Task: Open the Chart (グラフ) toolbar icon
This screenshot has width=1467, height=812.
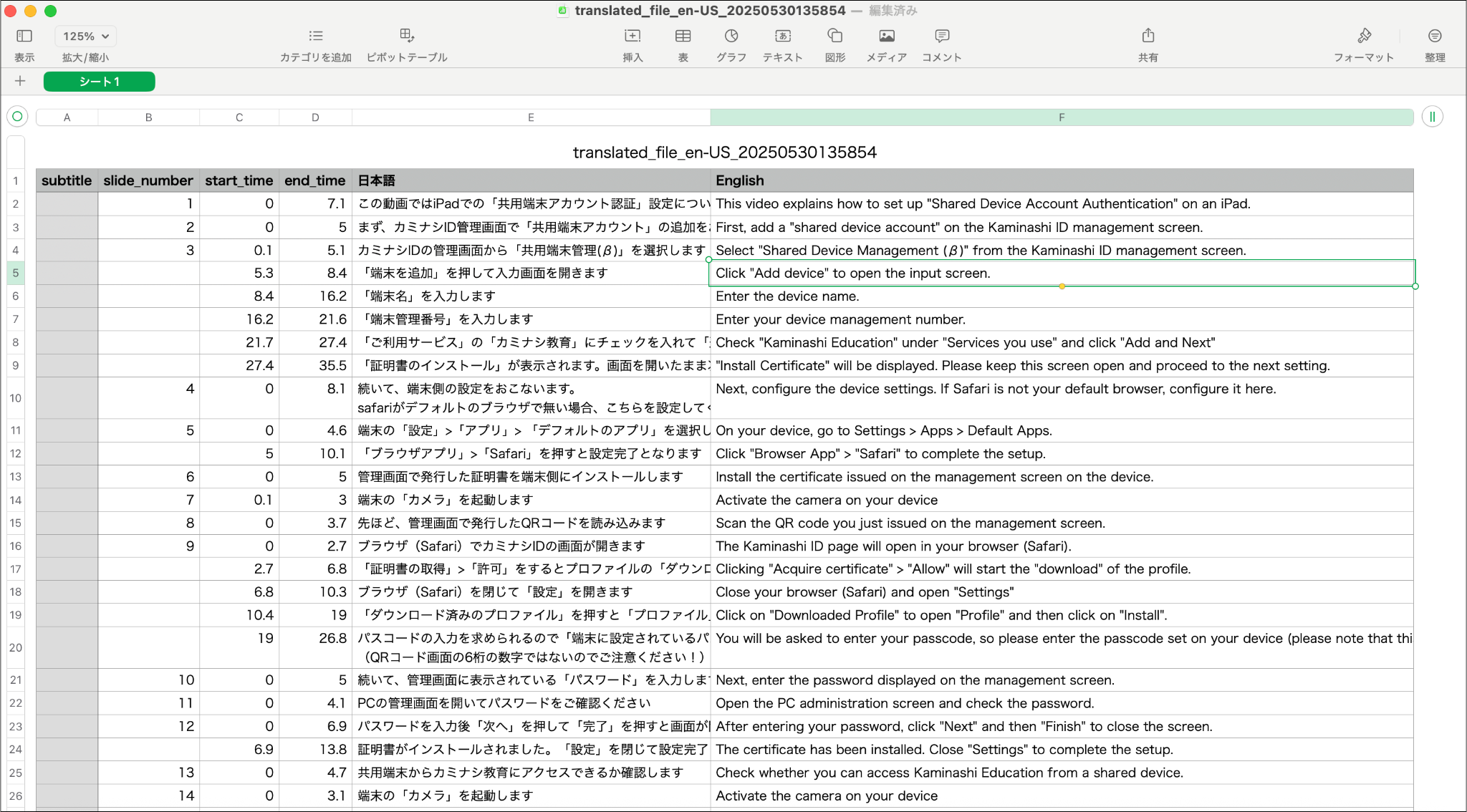Action: click(x=731, y=37)
